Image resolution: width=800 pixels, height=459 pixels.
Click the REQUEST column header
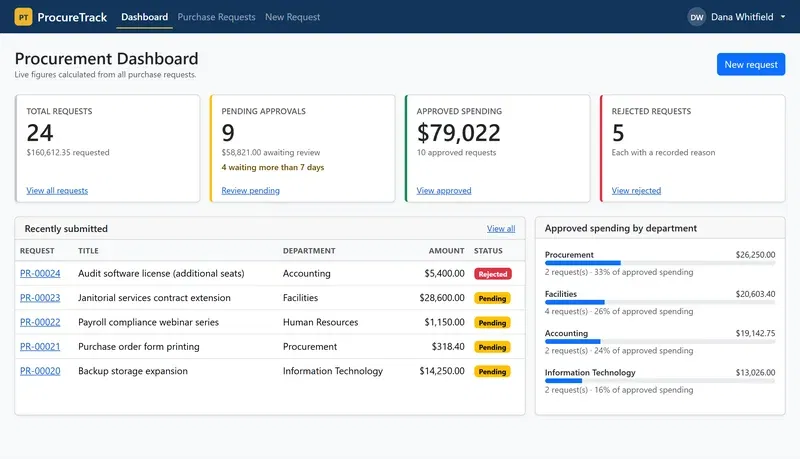tap(37, 251)
